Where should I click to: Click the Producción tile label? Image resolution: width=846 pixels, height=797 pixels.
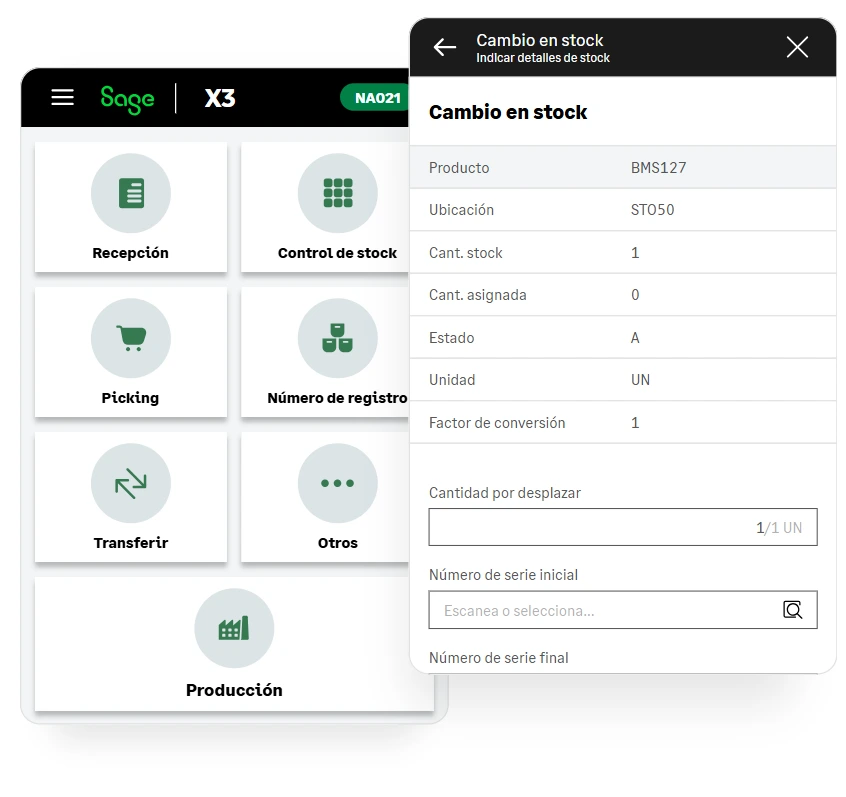(x=234, y=690)
